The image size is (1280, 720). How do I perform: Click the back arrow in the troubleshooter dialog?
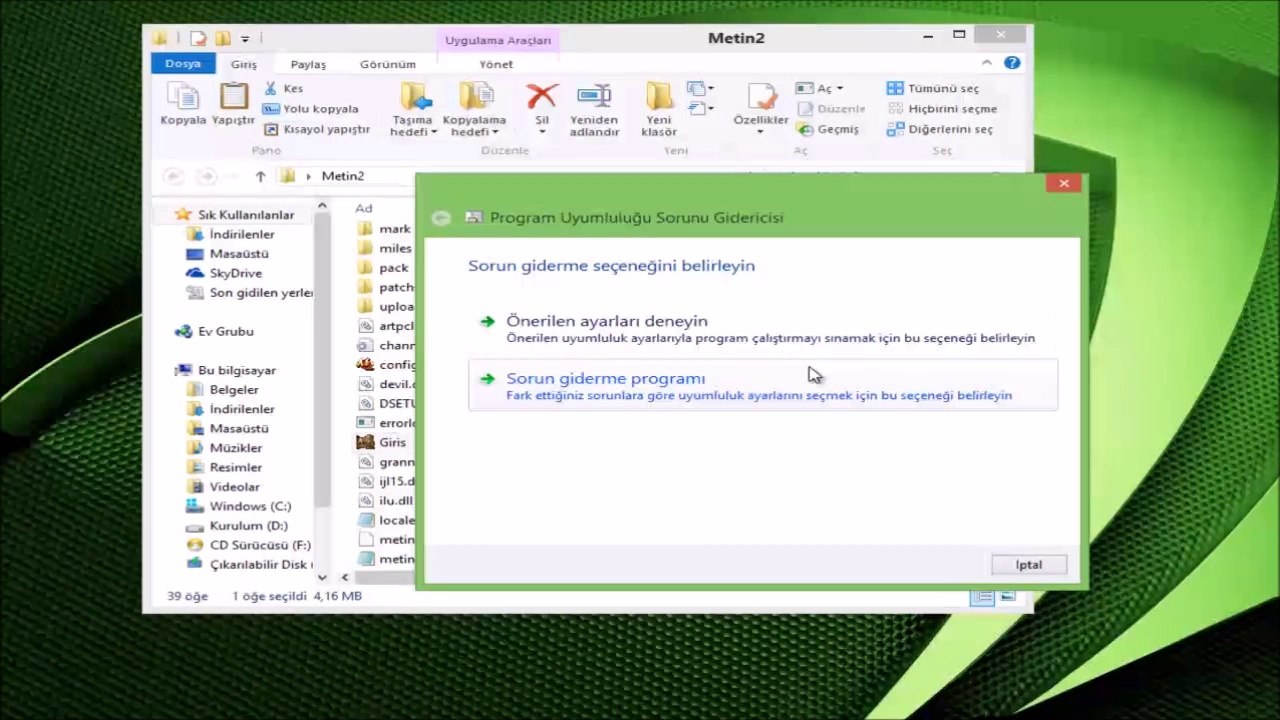[441, 217]
